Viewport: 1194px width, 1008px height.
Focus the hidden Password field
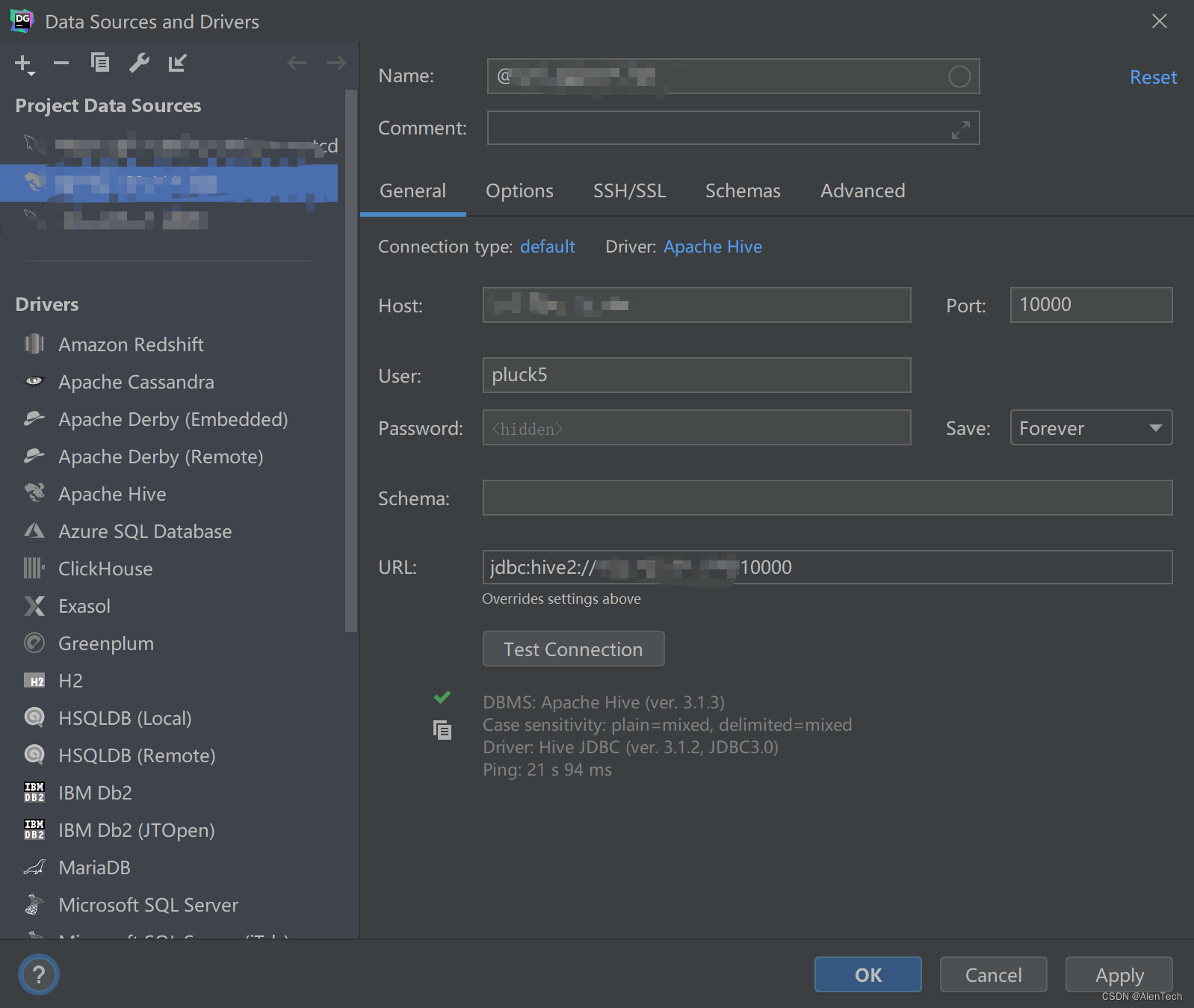coord(696,427)
